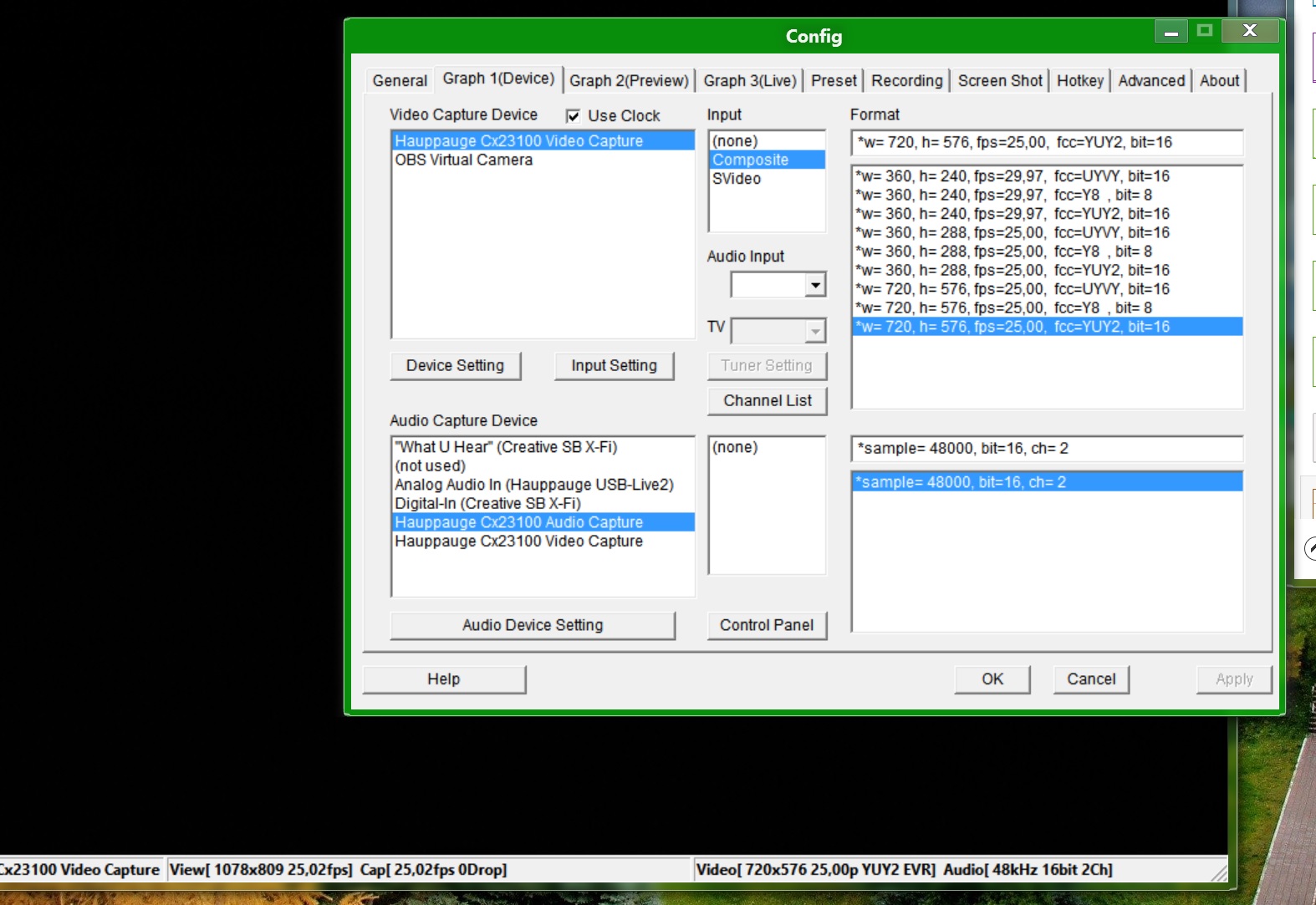Open the Graph 2(Preview) tab

629,80
